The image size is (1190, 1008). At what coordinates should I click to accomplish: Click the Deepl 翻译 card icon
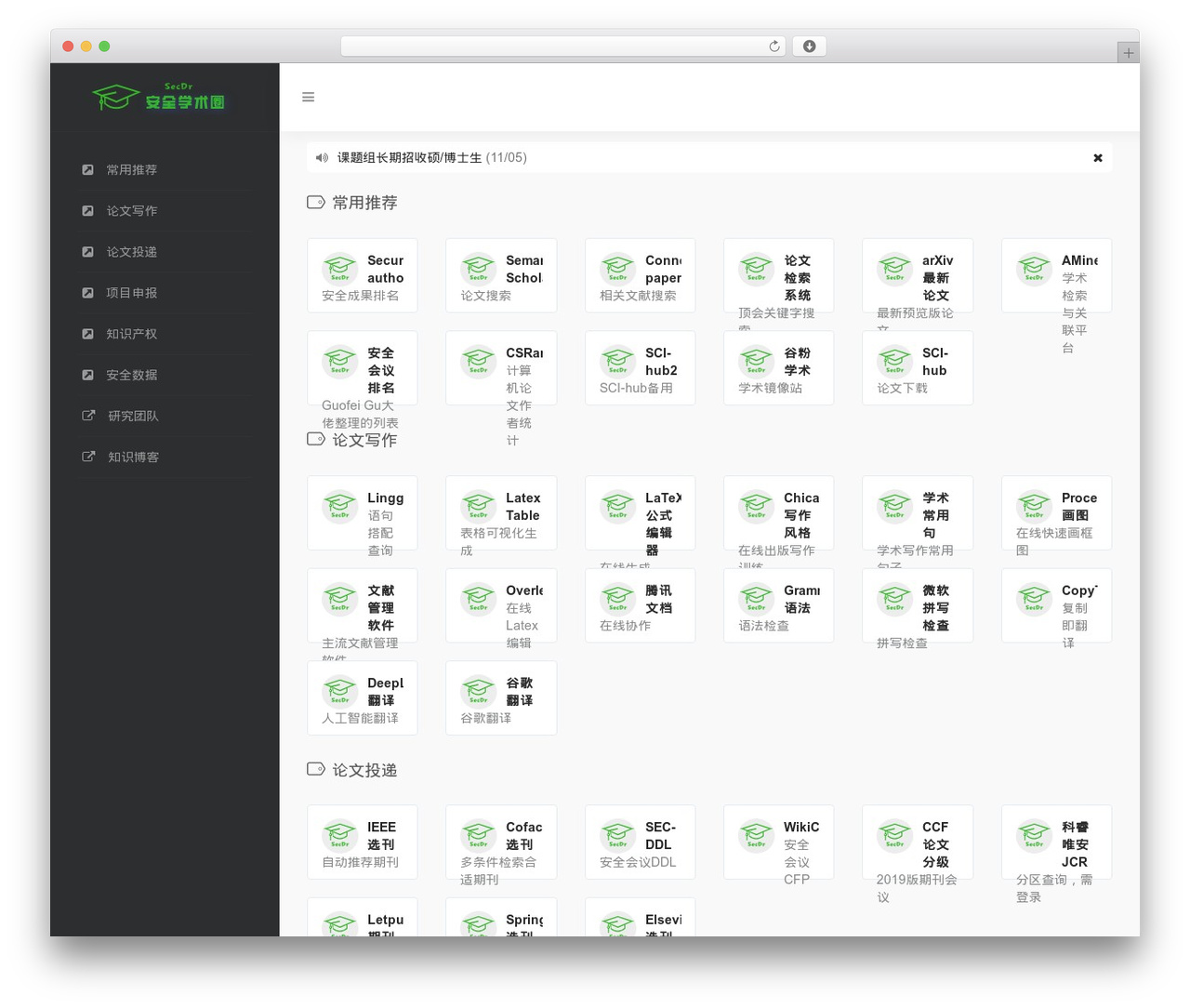click(340, 692)
